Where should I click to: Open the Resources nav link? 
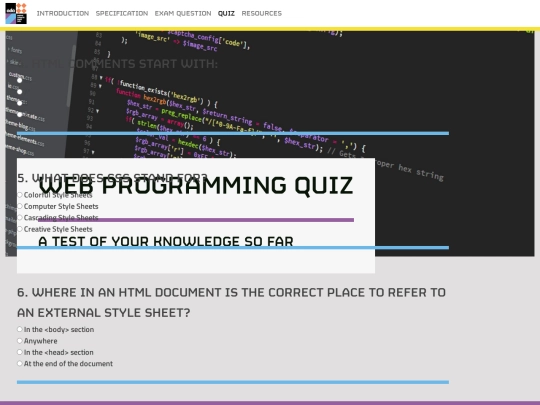click(x=261, y=13)
